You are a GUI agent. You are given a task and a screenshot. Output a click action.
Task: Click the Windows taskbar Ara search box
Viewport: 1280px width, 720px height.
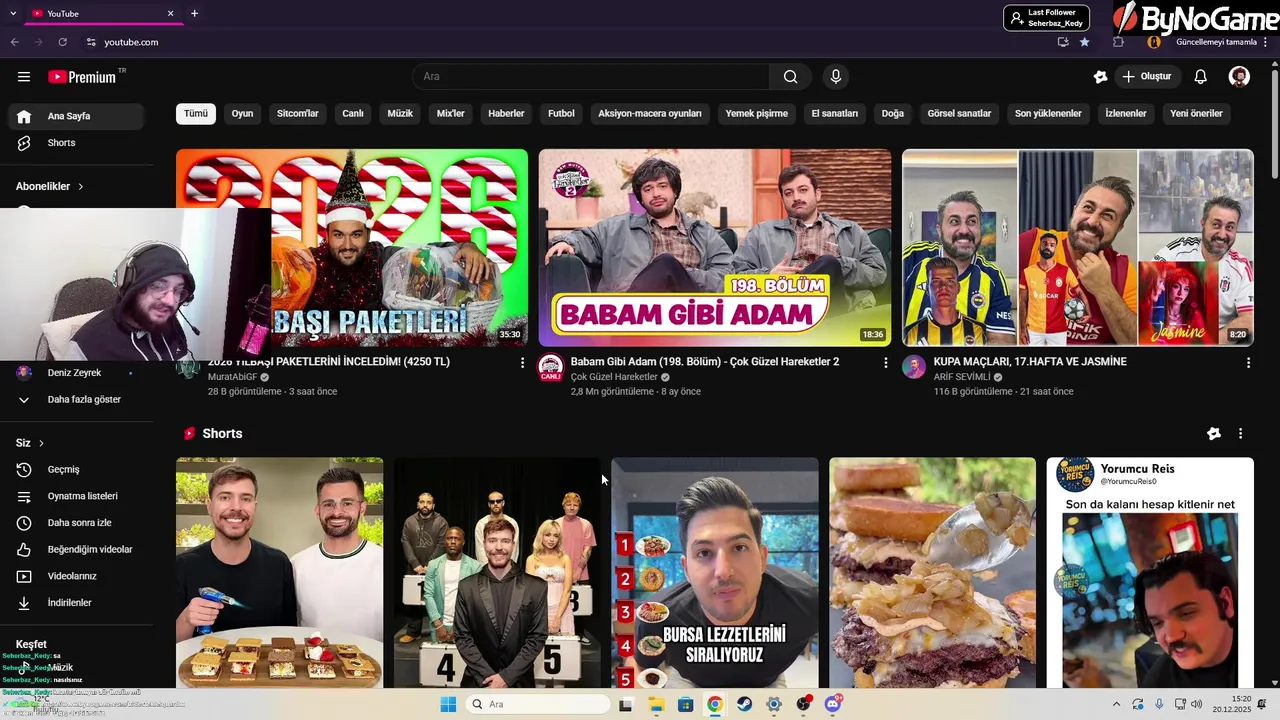tap(538, 704)
